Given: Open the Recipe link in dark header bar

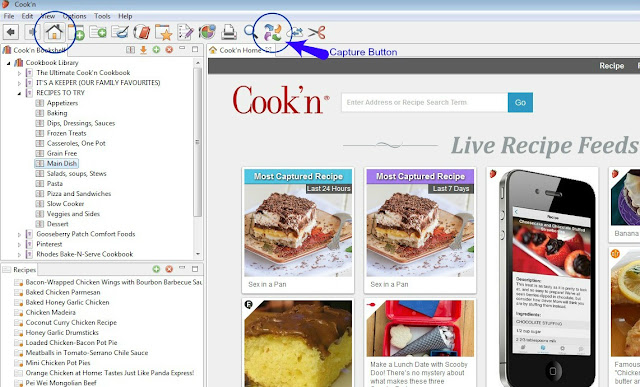Looking at the screenshot, I should [611, 66].
